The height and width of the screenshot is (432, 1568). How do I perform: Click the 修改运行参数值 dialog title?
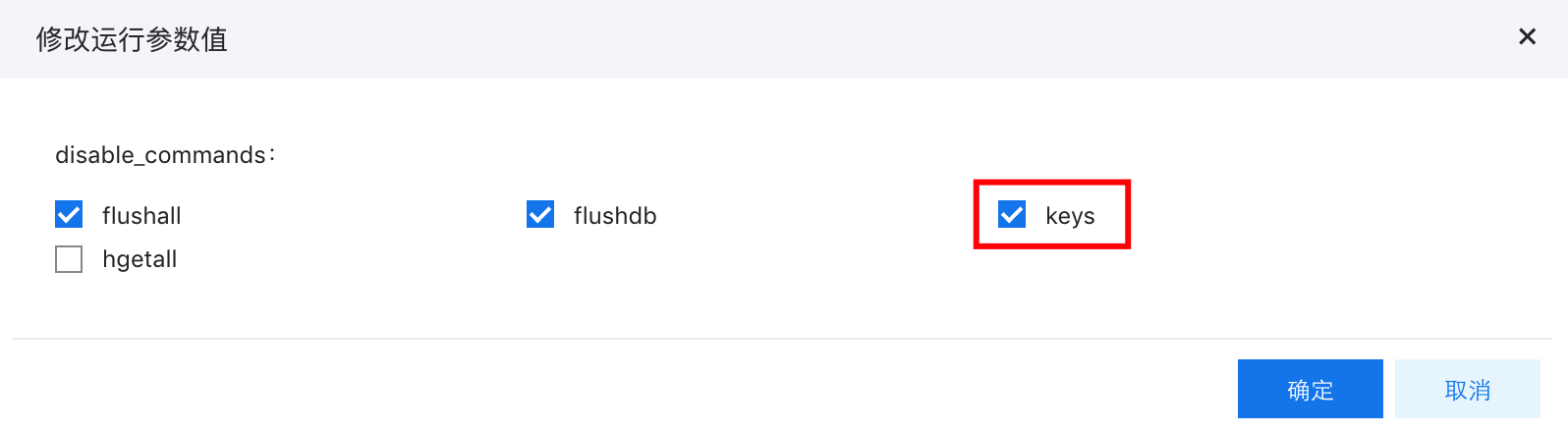click(x=132, y=39)
